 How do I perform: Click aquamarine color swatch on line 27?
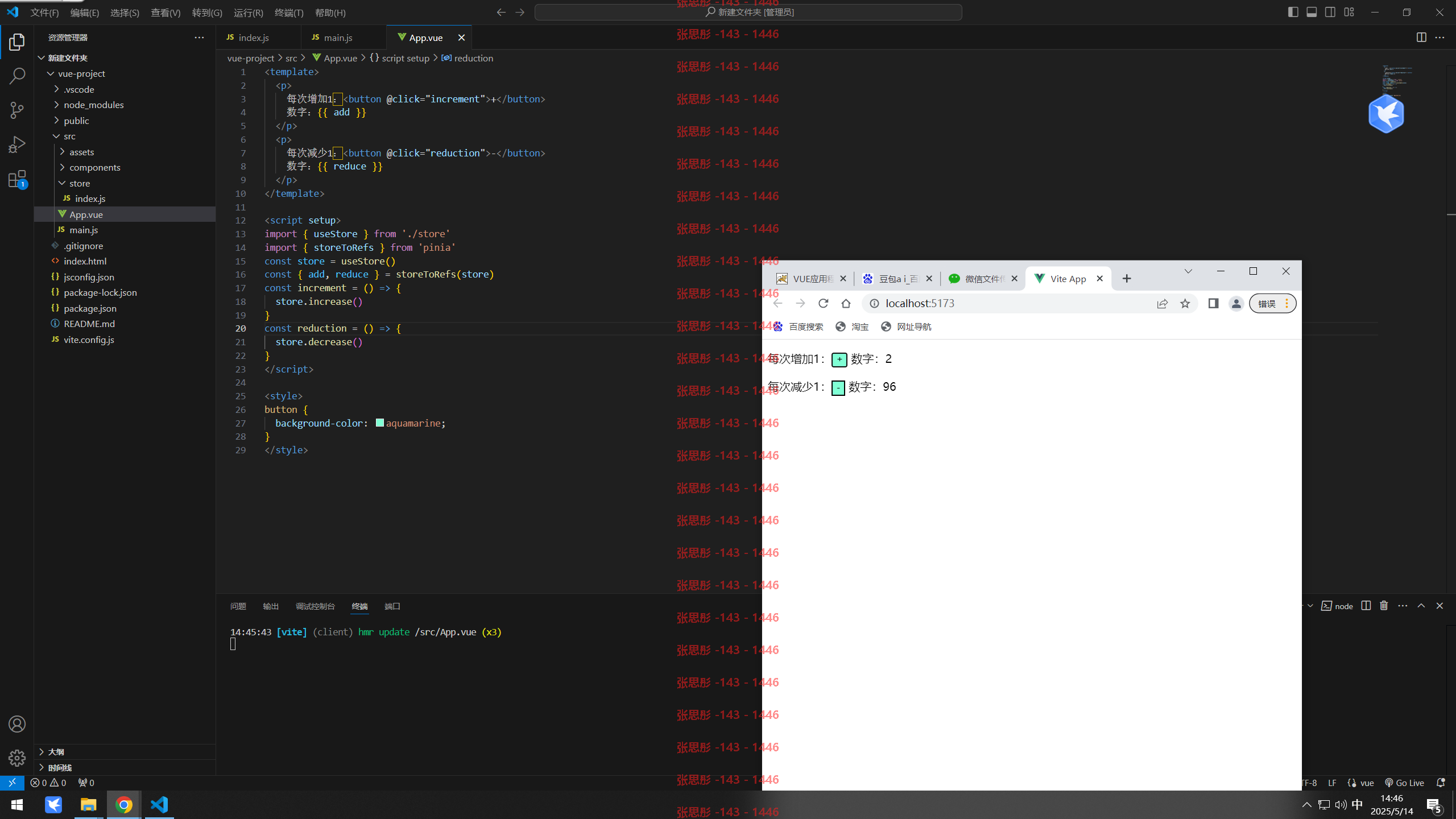pos(380,423)
